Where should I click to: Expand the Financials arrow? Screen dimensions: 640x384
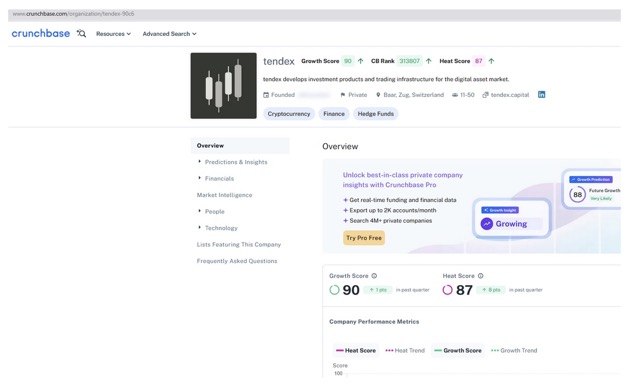pyautogui.click(x=199, y=178)
